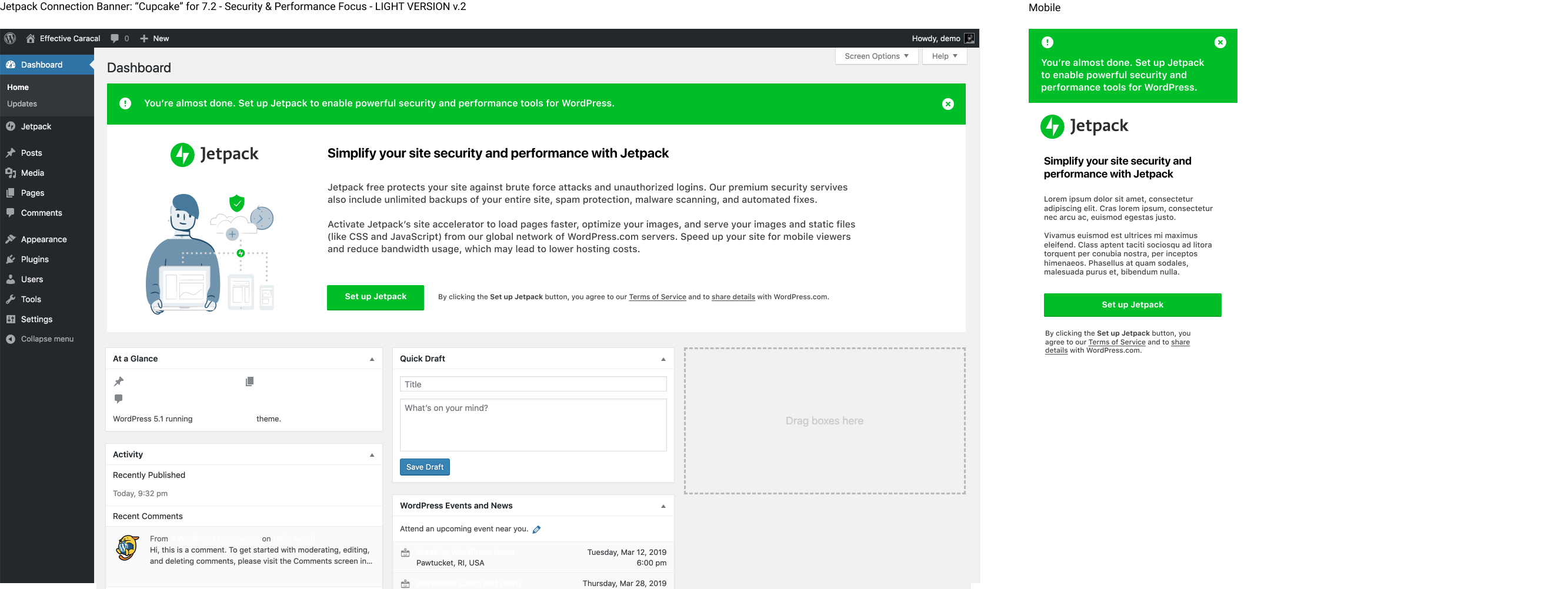The width and height of the screenshot is (1568, 589).
Task: Click the desktop Set up Jetpack button
Action: click(x=376, y=297)
